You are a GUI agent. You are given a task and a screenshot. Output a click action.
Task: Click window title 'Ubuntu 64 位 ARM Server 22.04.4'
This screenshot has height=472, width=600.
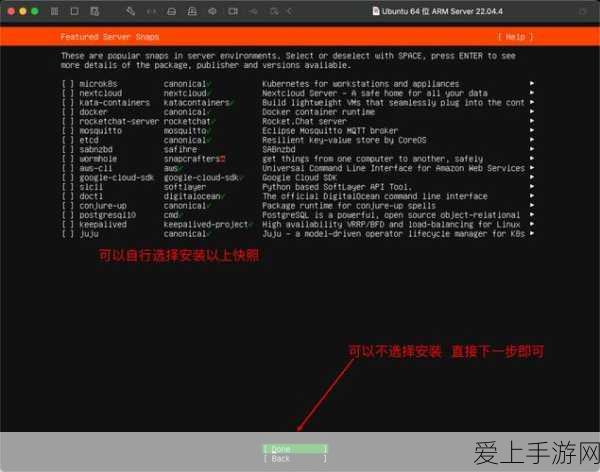click(442, 11)
